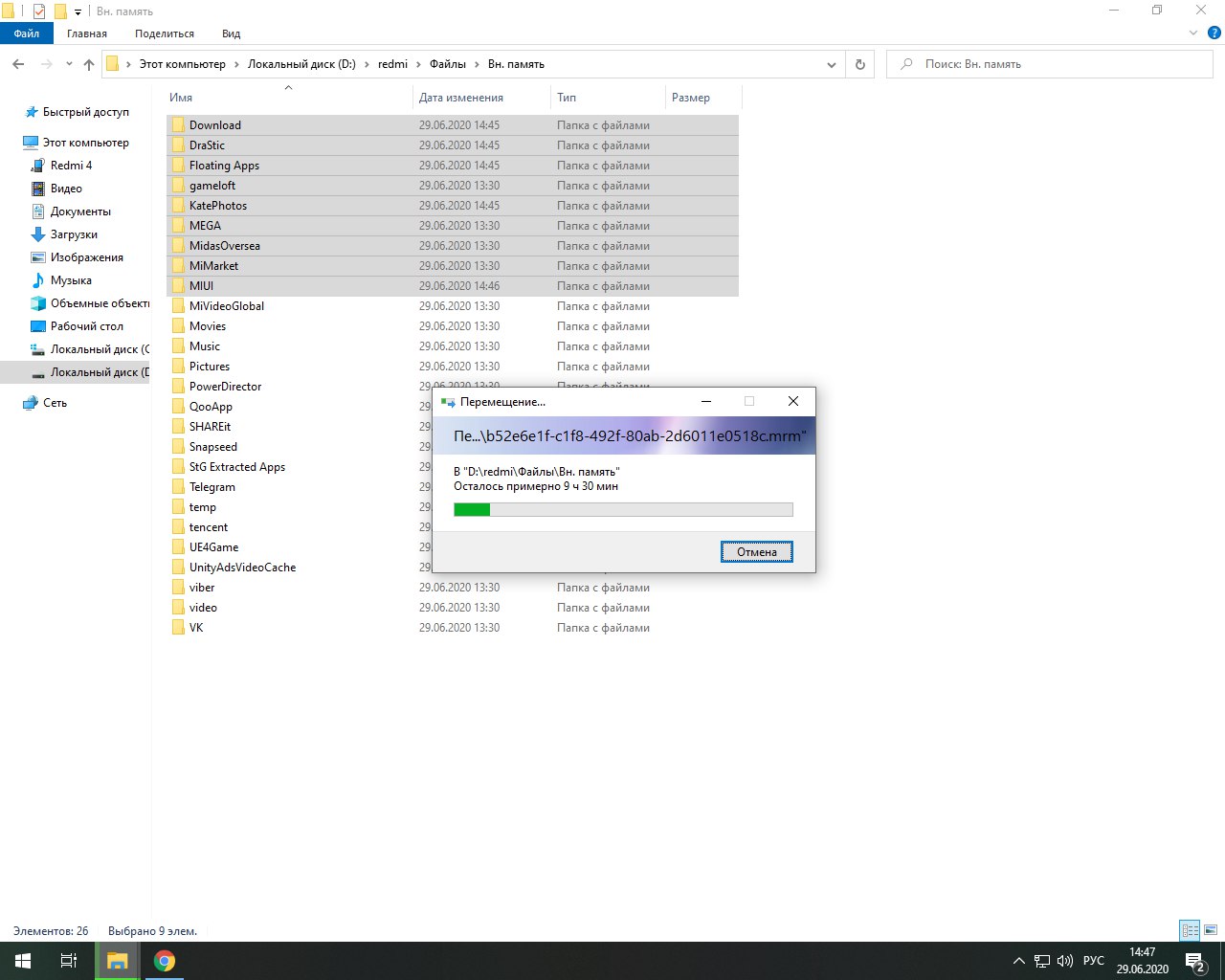Screen dimensions: 1225x980
Task: Select the MidasOversea folder name
Action: coord(225,246)
